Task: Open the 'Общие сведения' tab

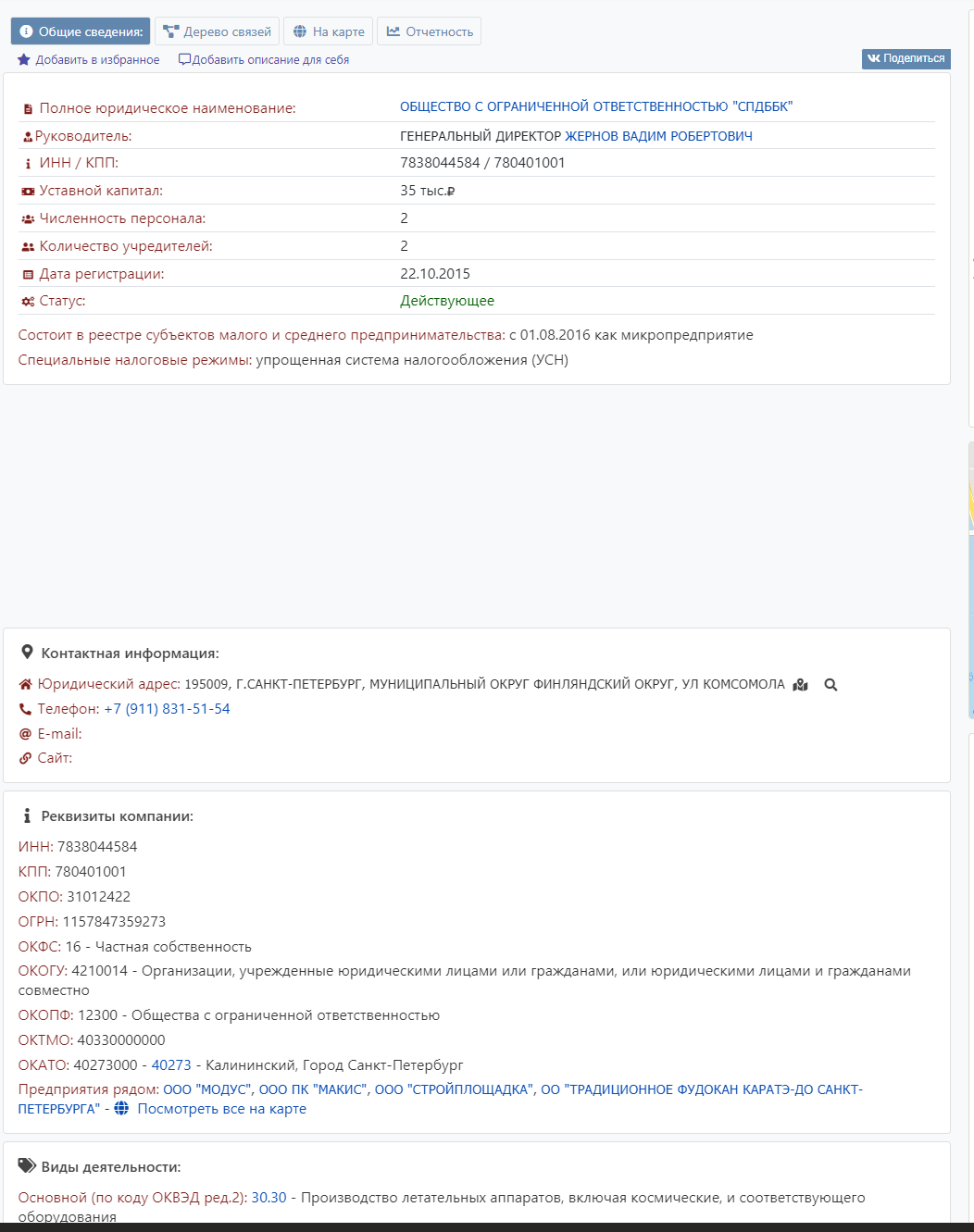Action: click(81, 31)
